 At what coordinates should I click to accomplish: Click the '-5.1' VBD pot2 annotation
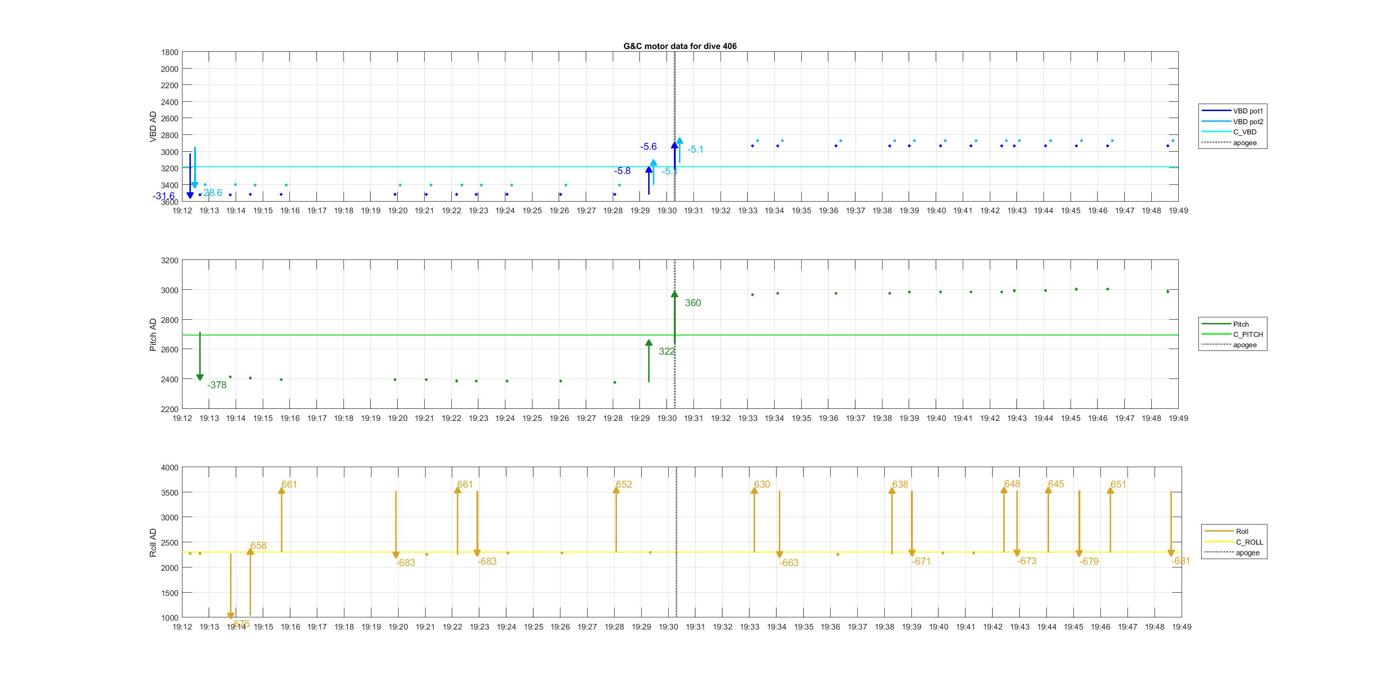695,150
